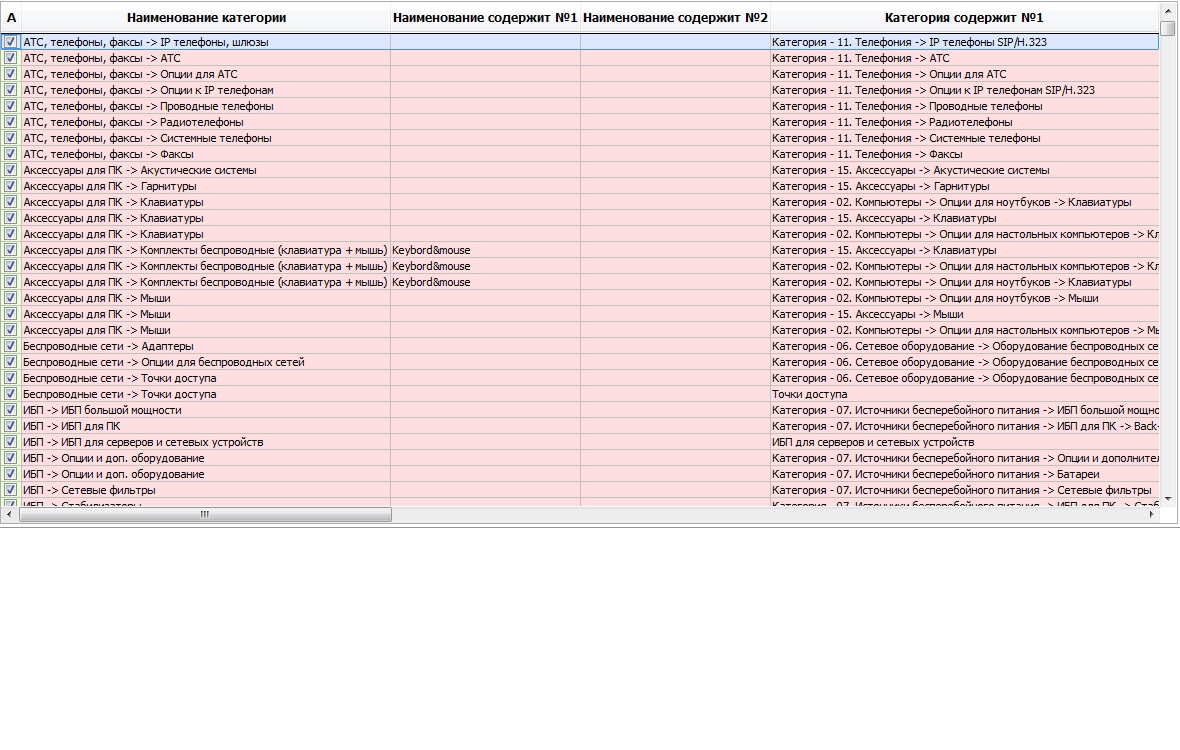The height and width of the screenshot is (750, 1180).
Task: Click the 'Категория содержит №1' column header
Action: tap(964, 17)
